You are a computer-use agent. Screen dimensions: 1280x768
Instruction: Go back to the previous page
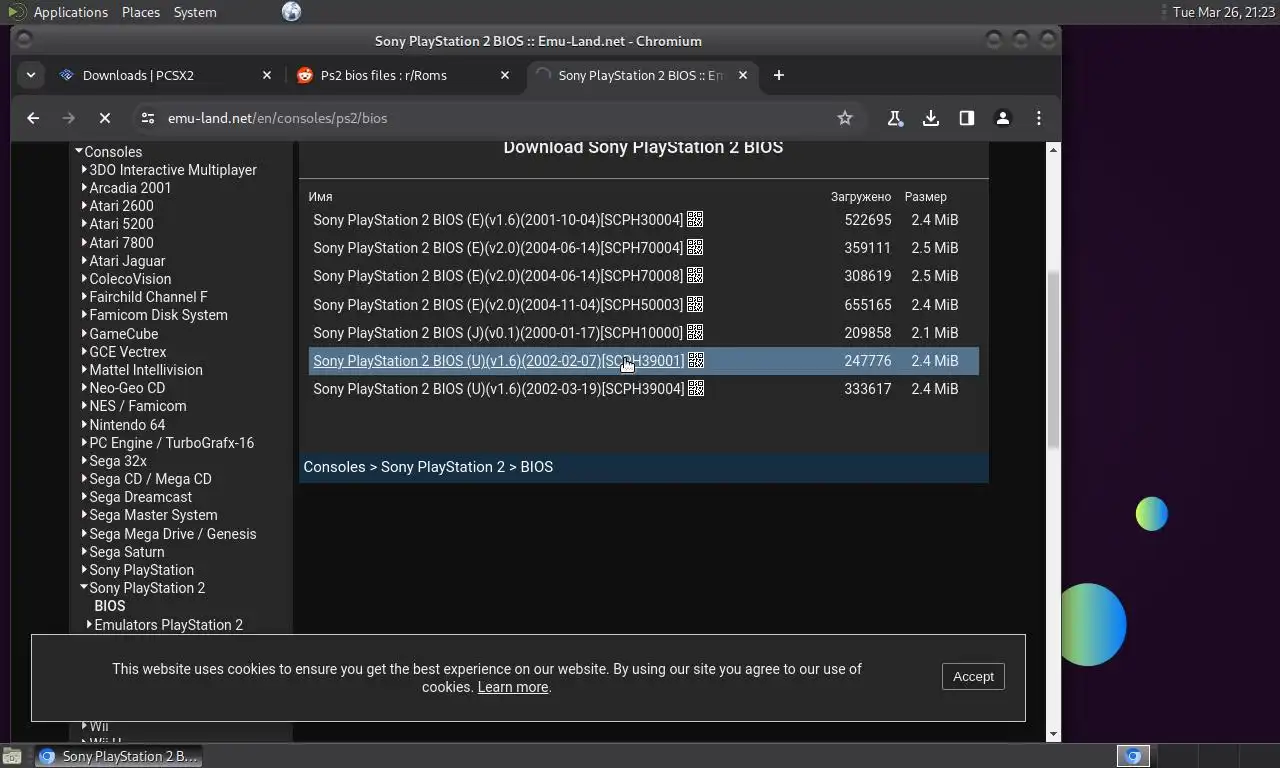(x=33, y=118)
